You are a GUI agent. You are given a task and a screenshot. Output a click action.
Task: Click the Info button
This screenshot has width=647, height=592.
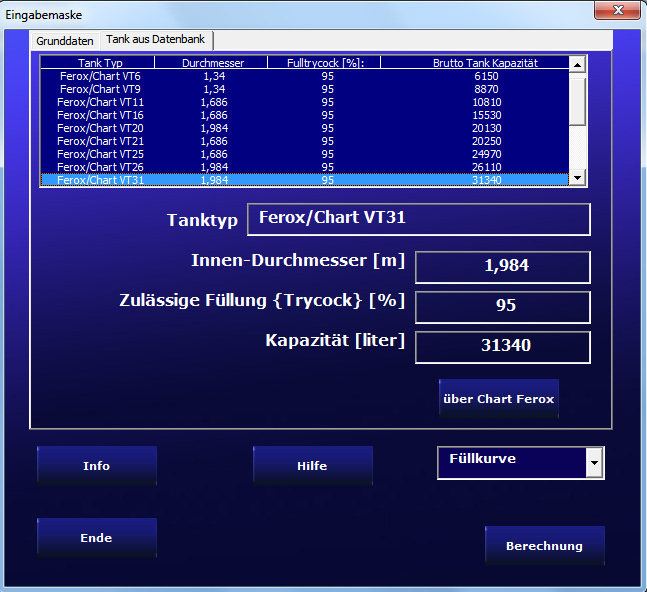(x=97, y=466)
